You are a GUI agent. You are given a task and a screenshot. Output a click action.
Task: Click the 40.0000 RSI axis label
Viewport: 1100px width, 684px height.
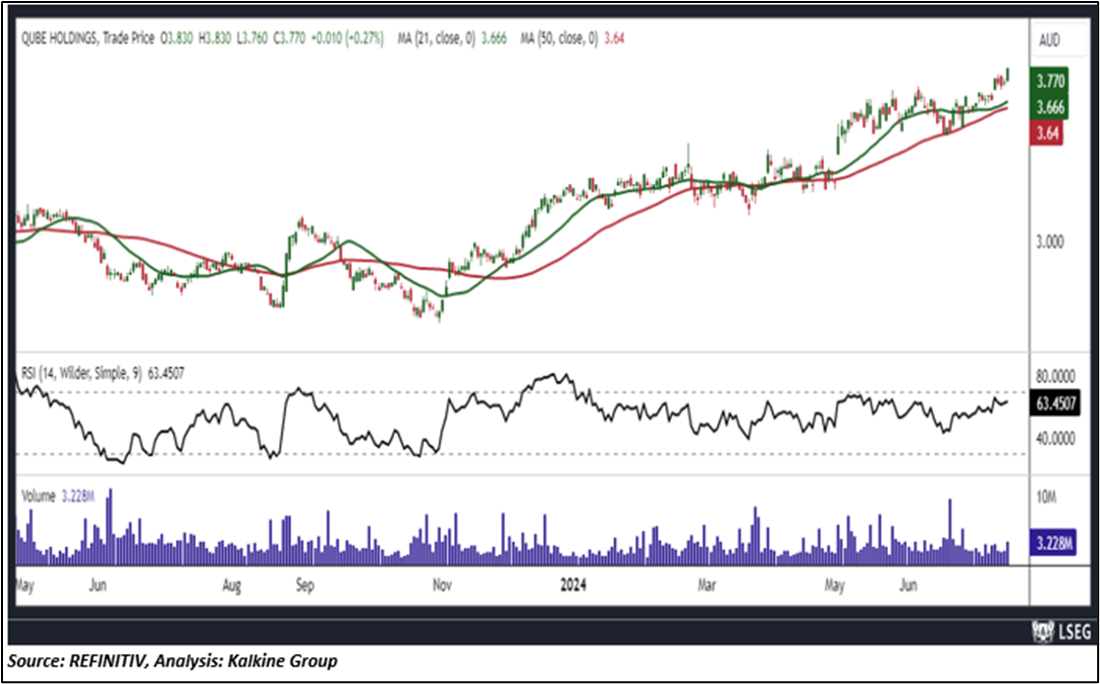pos(1055,438)
